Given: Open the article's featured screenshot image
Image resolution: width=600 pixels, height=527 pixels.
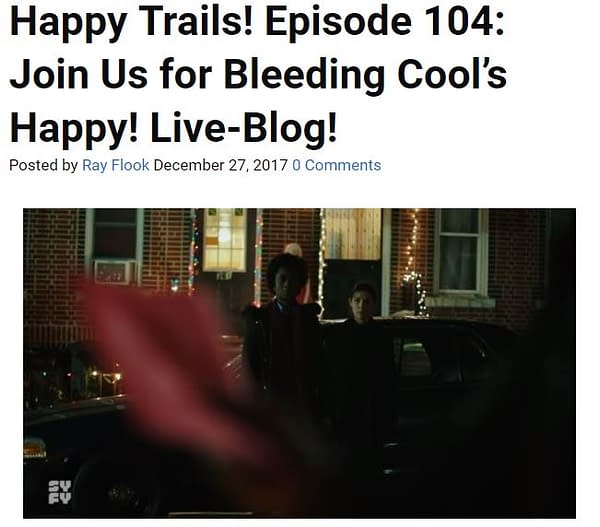Looking at the screenshot, I should (x=299, y=363).
